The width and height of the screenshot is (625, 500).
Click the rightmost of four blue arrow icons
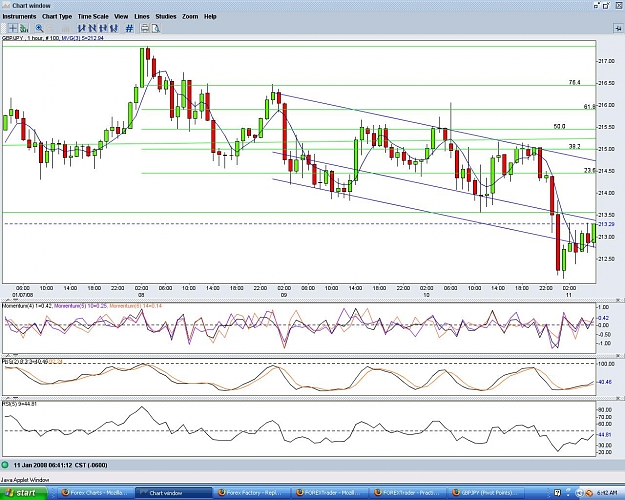114,28
